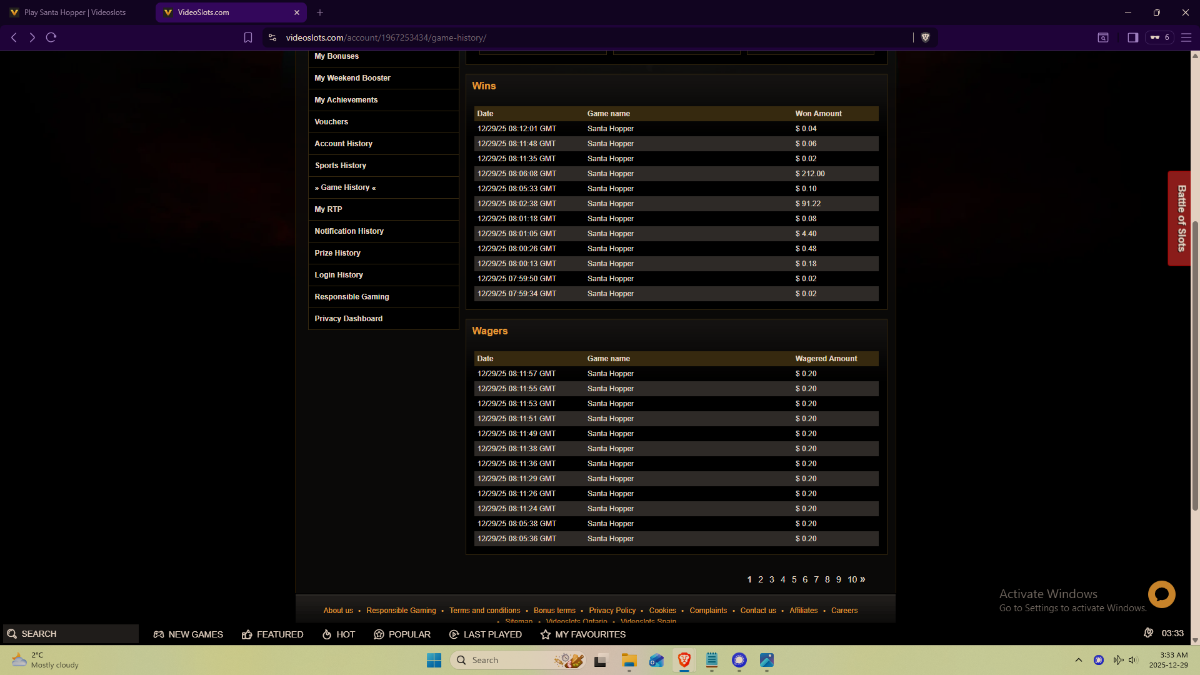Open the Popular games category
The height and width of the screenshot is (675, 1200).
(x=402, y=634)
